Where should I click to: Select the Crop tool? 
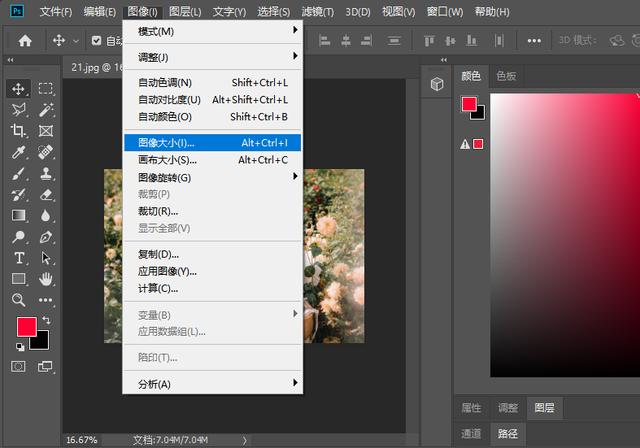point(18,131)
